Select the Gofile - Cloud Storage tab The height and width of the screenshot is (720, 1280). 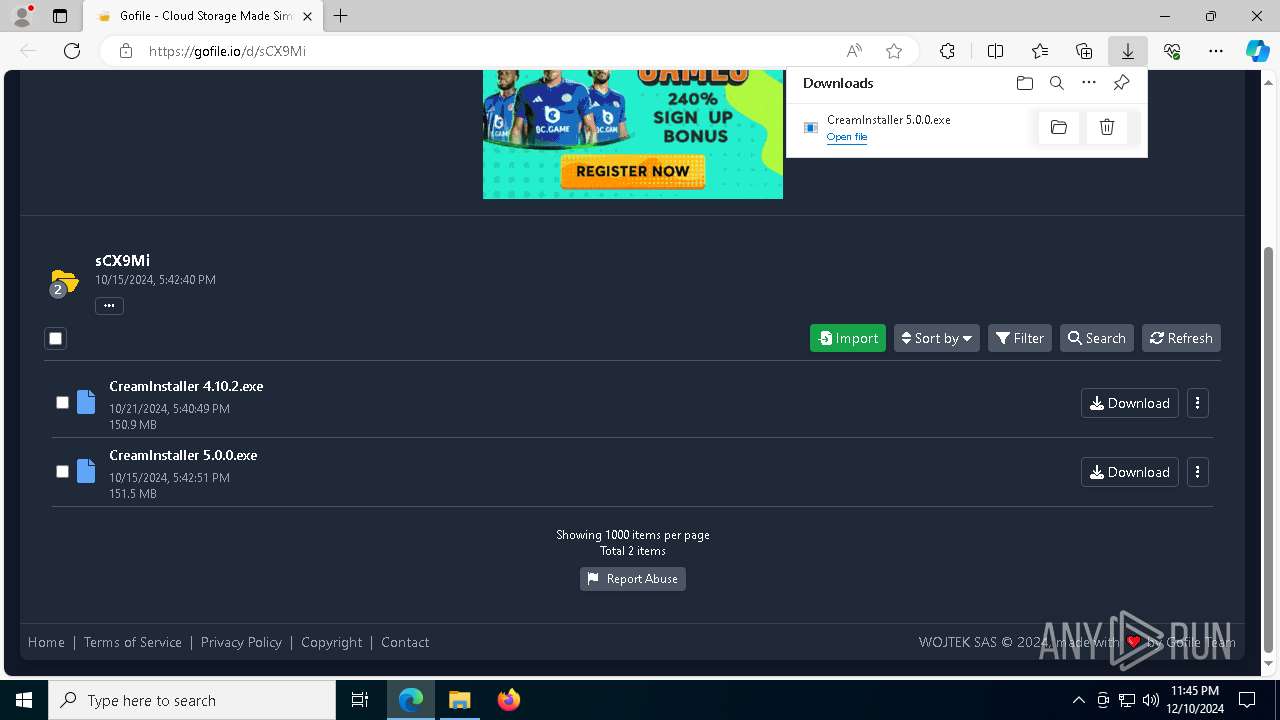203,16
